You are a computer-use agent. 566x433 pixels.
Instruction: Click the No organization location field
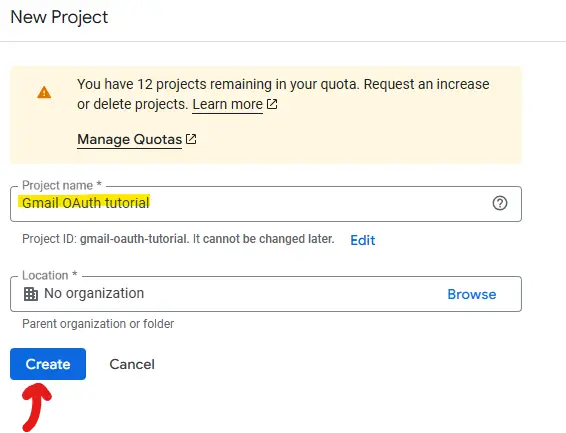coord(266,294)
